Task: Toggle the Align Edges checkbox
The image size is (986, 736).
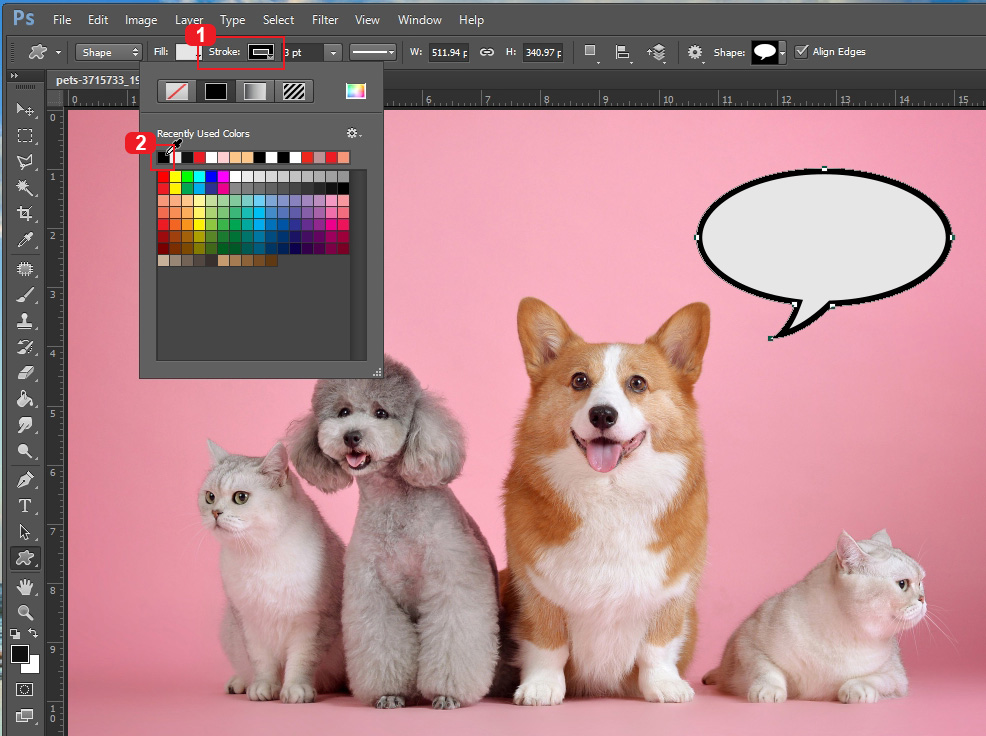Action: point(801,52)
